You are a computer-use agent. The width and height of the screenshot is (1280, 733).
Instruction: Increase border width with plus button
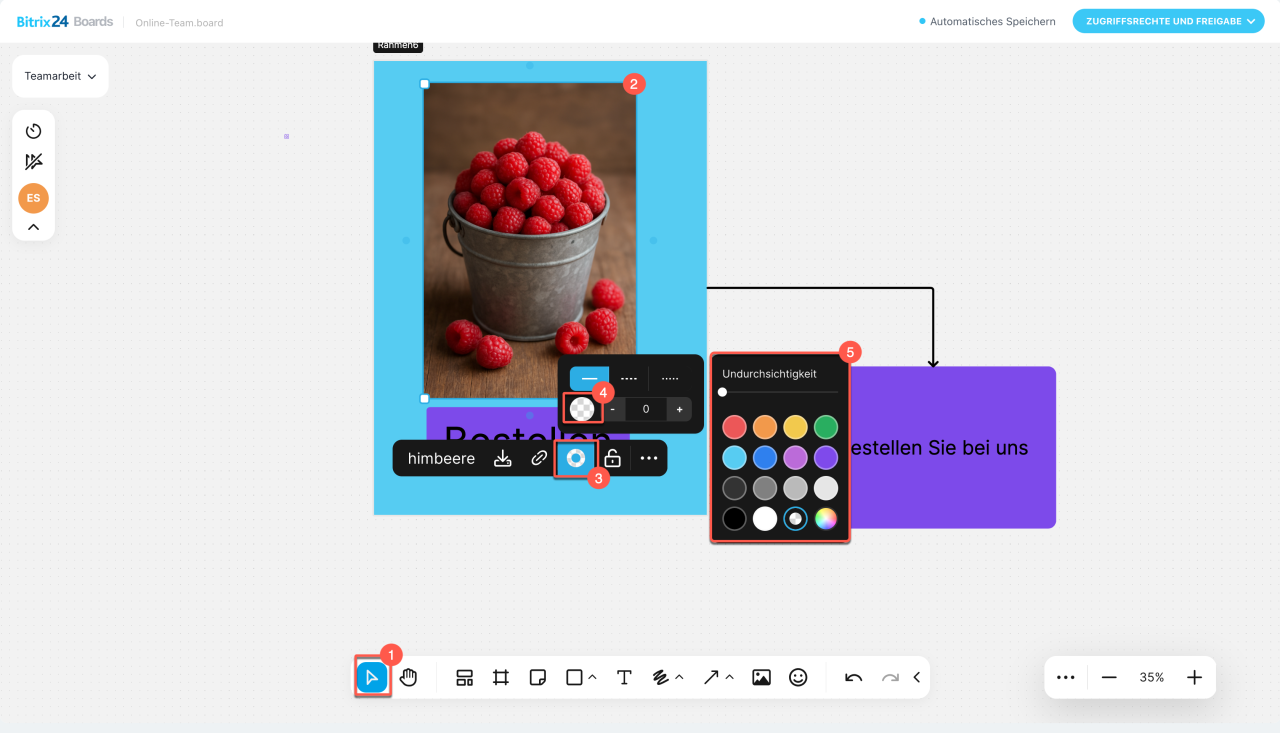click(x=679, y=409)
